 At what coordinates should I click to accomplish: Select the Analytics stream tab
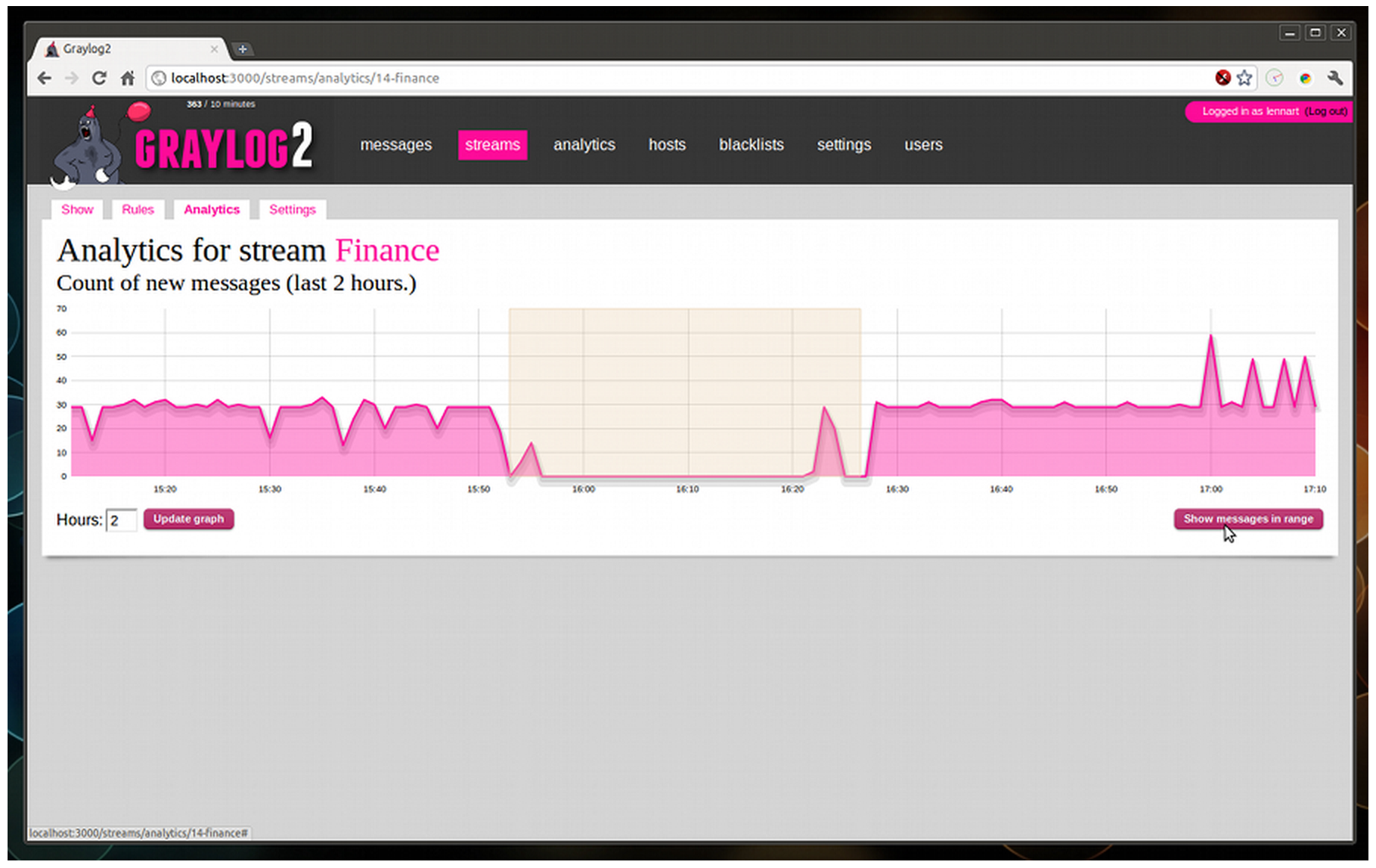pyautogui.click(x=212, y=209)
